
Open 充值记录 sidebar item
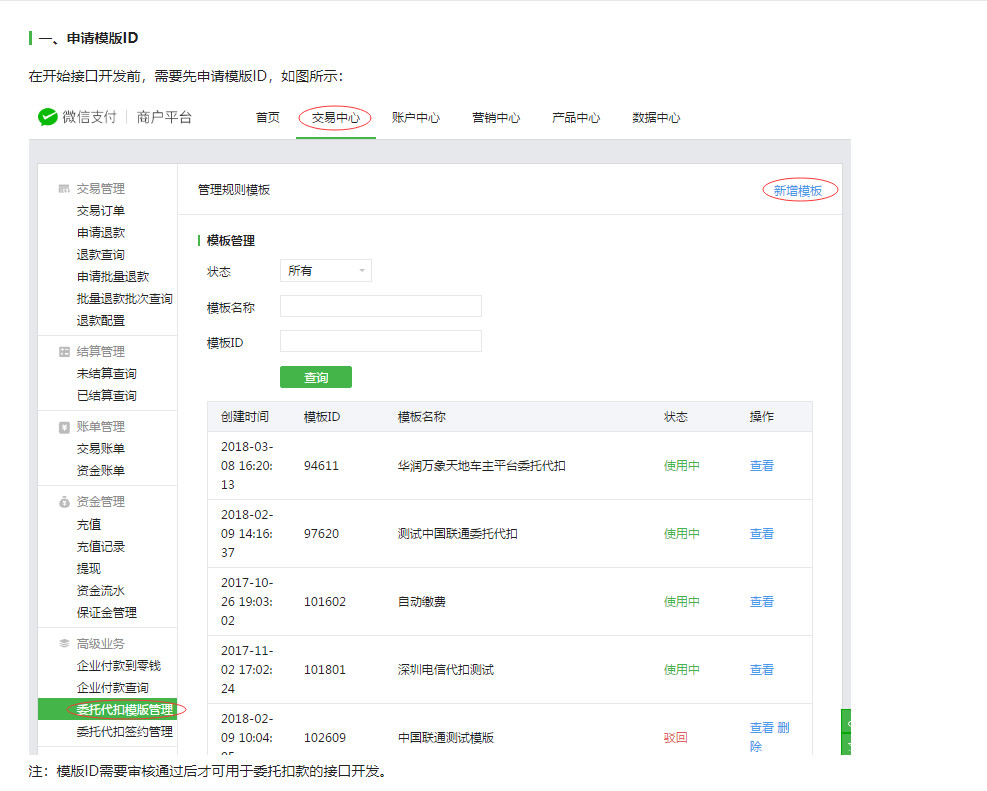(101, 547)
